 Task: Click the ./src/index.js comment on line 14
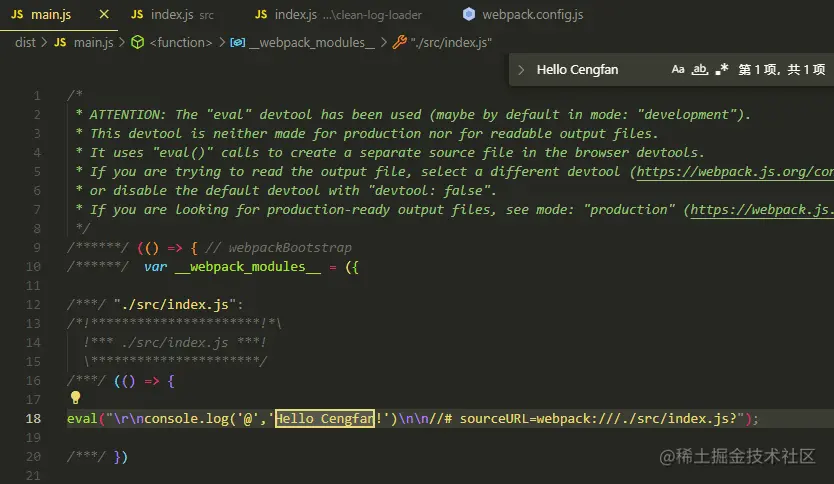(174, 343)
